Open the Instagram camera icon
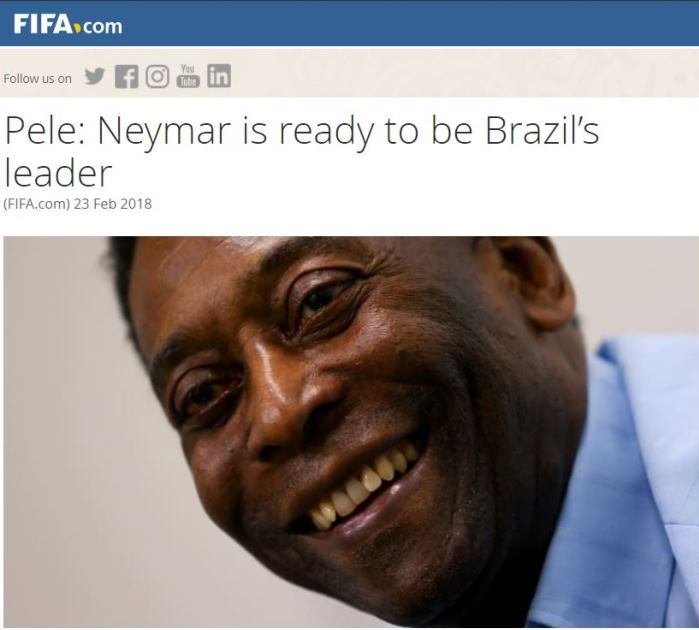 tap(157, 76)
